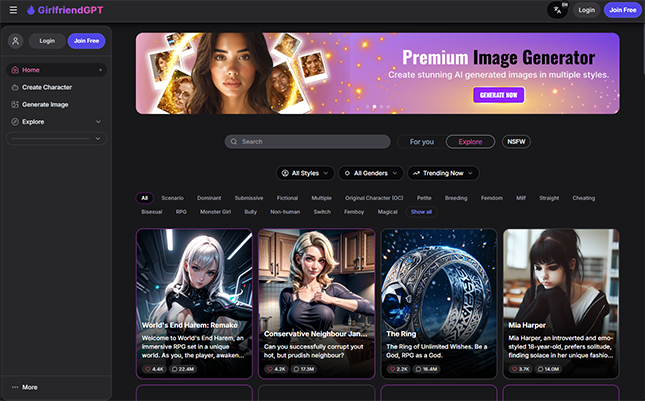This screenshot has height=401, width=645.
Task: Click the search magnifier icon
Action: pos(234,141)
